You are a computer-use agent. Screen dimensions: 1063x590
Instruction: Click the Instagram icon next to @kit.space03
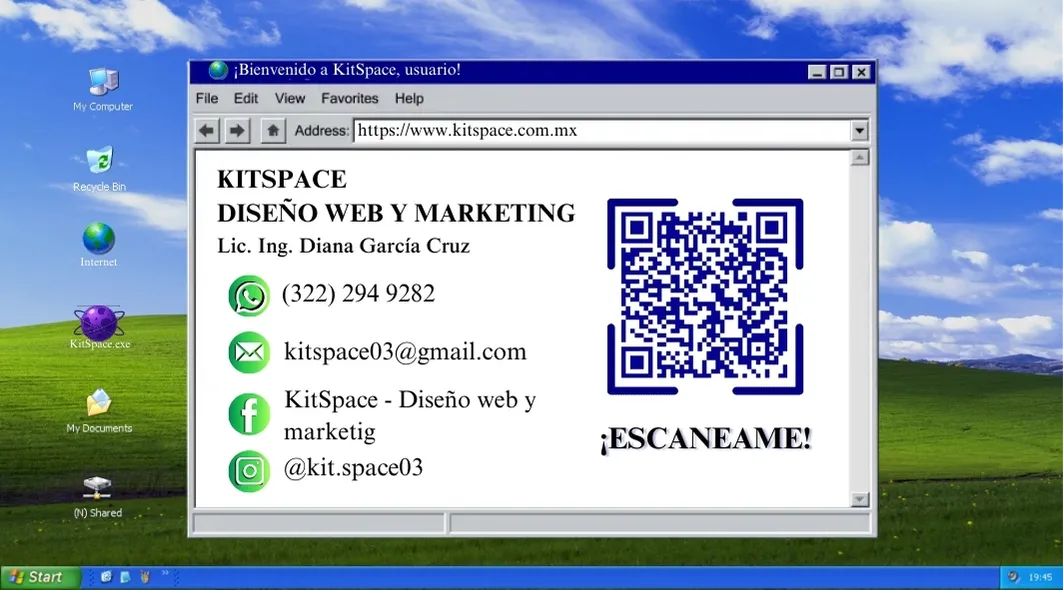click(x=248, y=469)
